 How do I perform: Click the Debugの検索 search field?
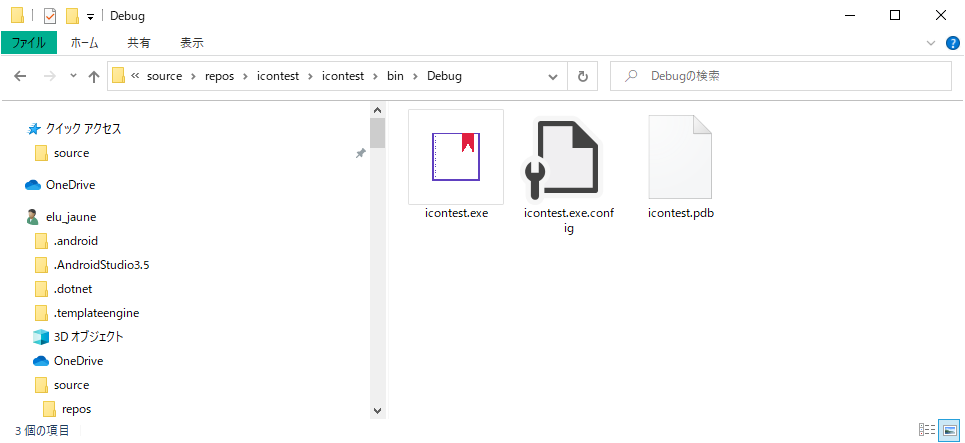click(x=780, y=76)
